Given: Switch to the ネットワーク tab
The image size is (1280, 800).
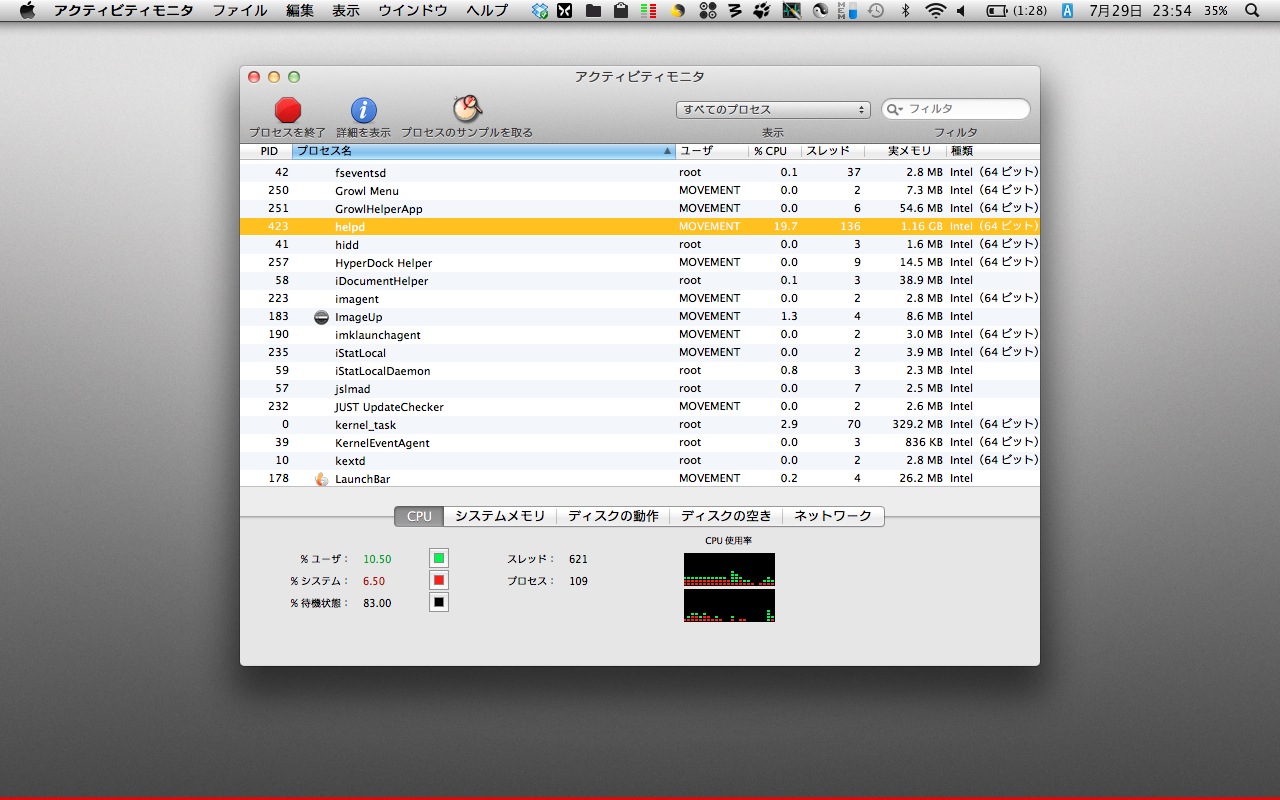Looking at the screenshot, I should [x=833, y=516].
